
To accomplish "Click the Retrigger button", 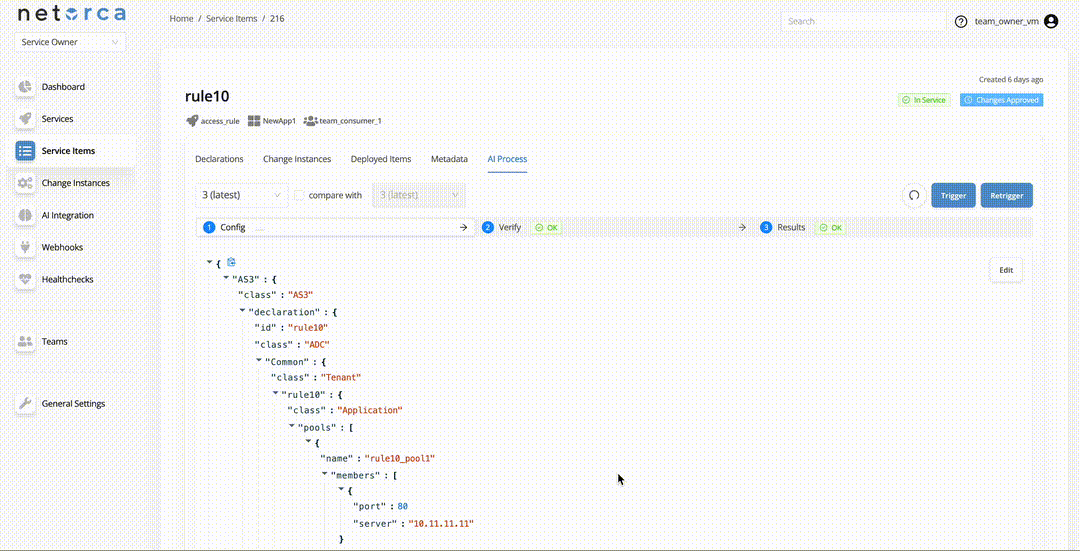I will click(1006, 196).
